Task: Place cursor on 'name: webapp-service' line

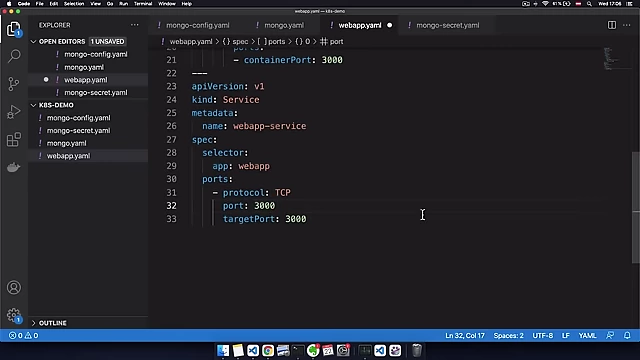Action: (254, 126)
